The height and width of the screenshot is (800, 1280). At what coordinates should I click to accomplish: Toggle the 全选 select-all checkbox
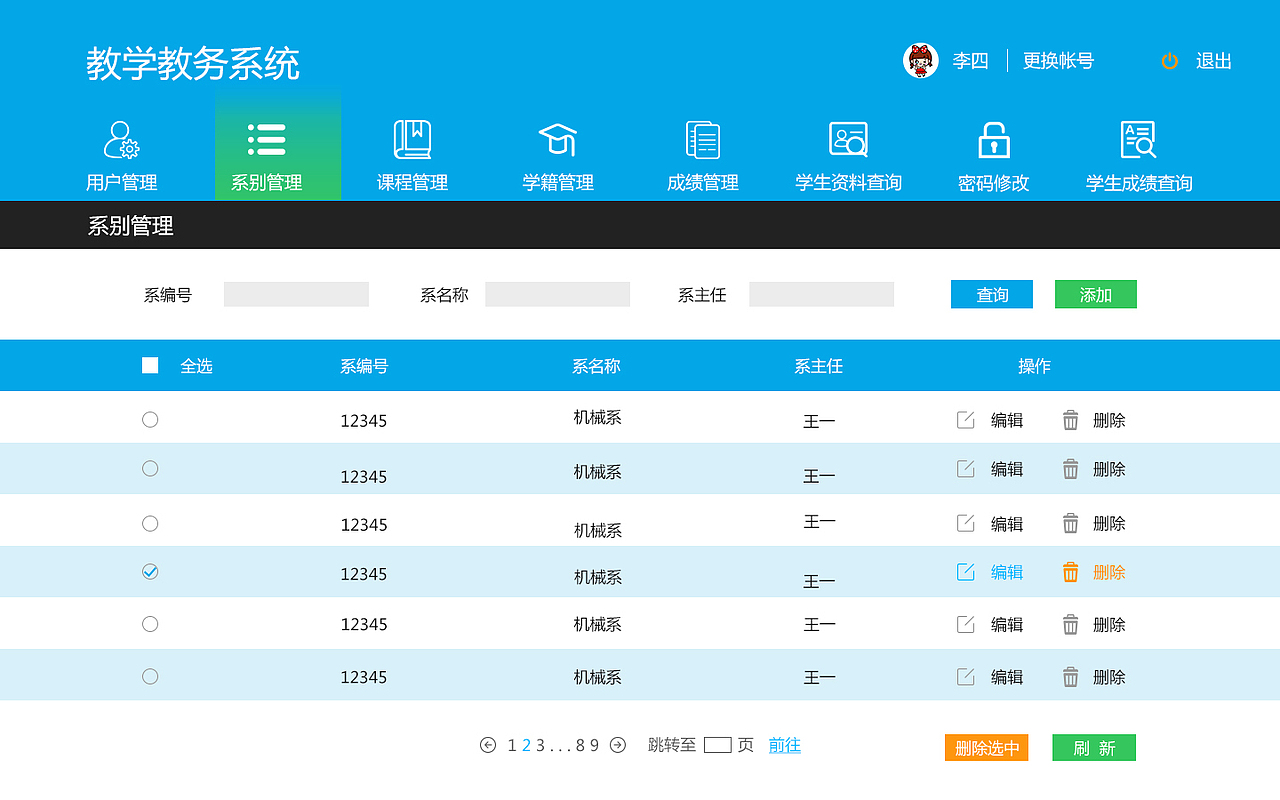click(150, 365)
